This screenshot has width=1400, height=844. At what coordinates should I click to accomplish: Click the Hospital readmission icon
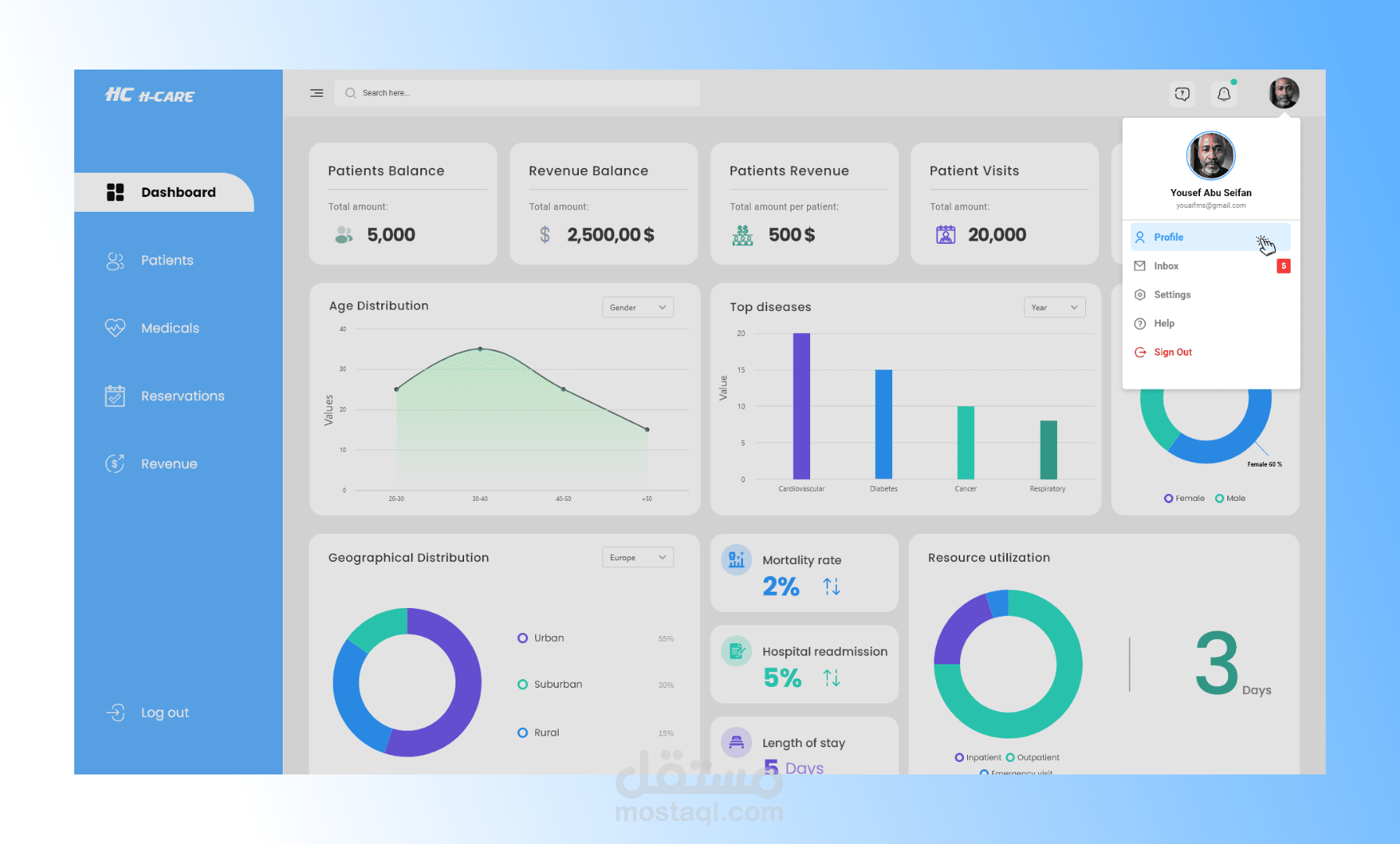click(x=736, y=650)
